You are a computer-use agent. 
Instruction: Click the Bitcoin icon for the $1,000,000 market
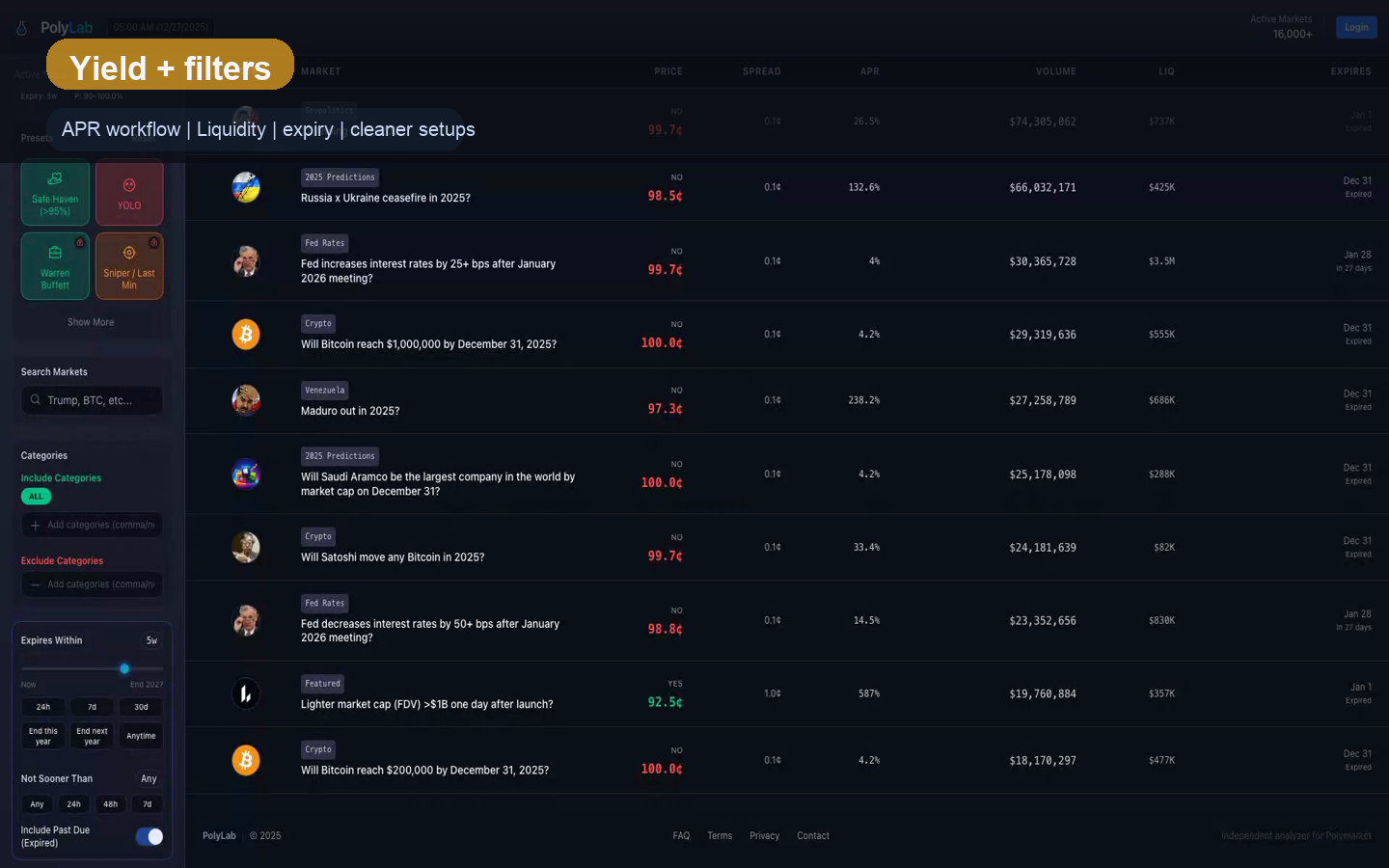click(246, 335)
